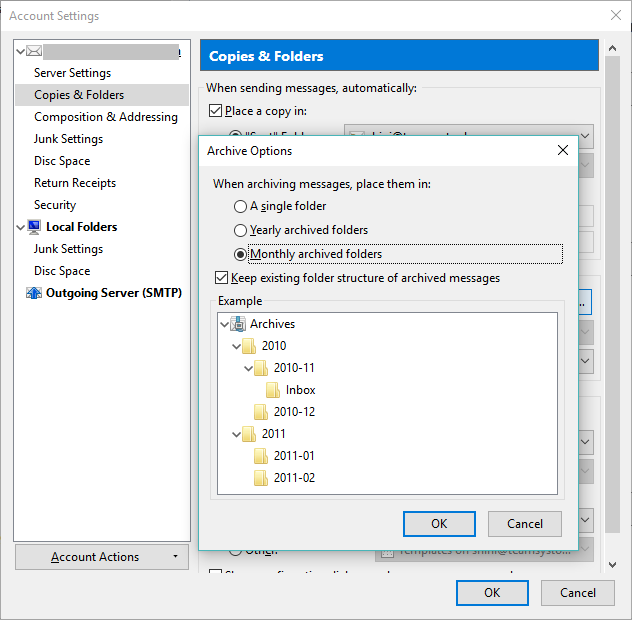The height and width of the screenshot is (620, 632).
Task: Click the mail account envelope icon
Action: [35, 51]
